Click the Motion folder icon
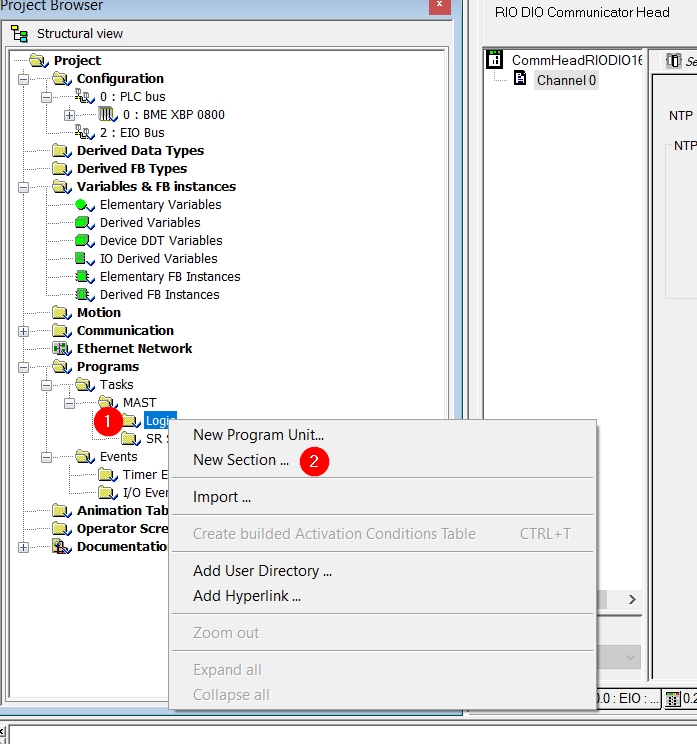The width and height of the screenshot is (697, 744). point(62,313)
